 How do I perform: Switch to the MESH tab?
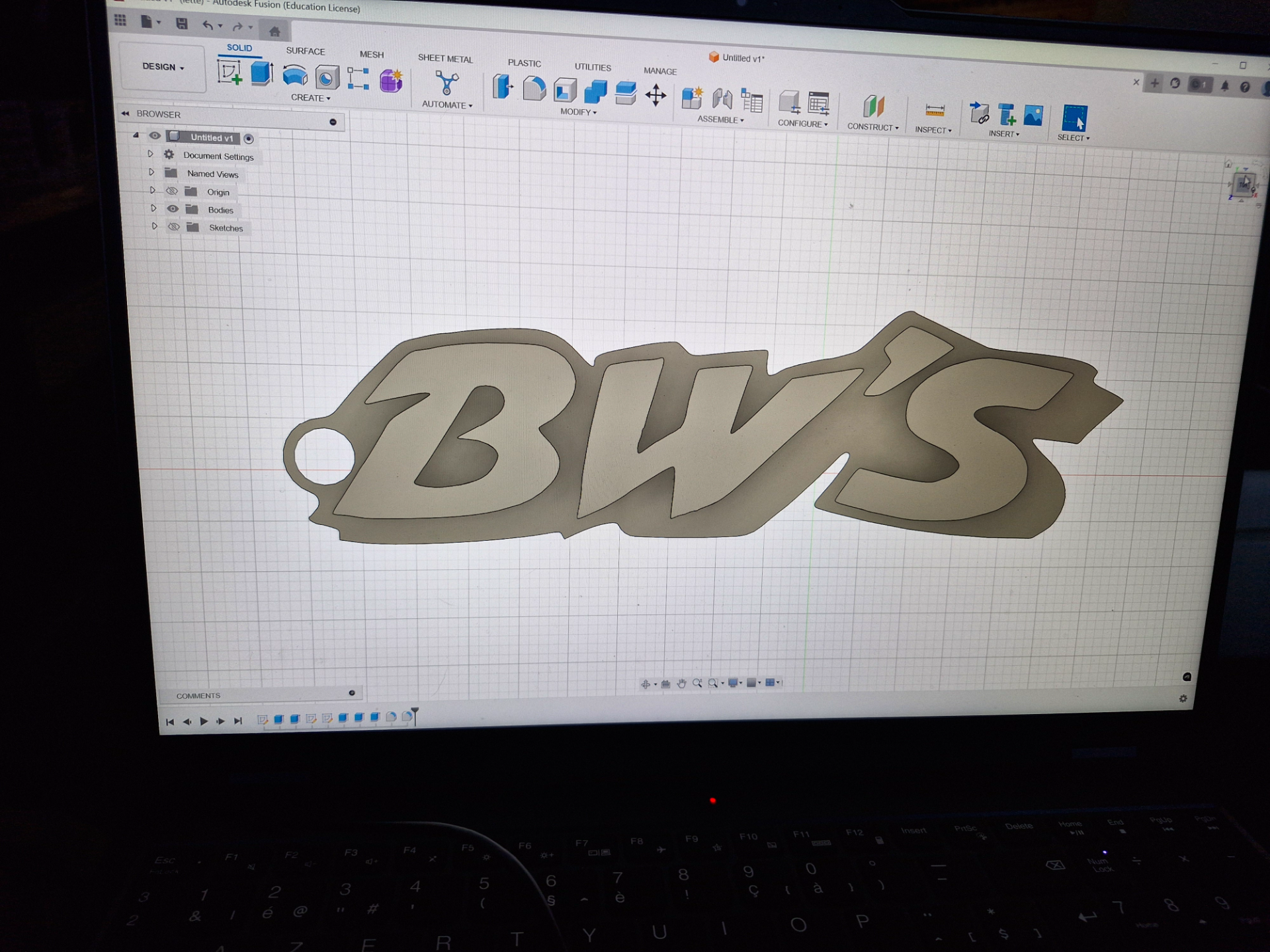(372, 54)
